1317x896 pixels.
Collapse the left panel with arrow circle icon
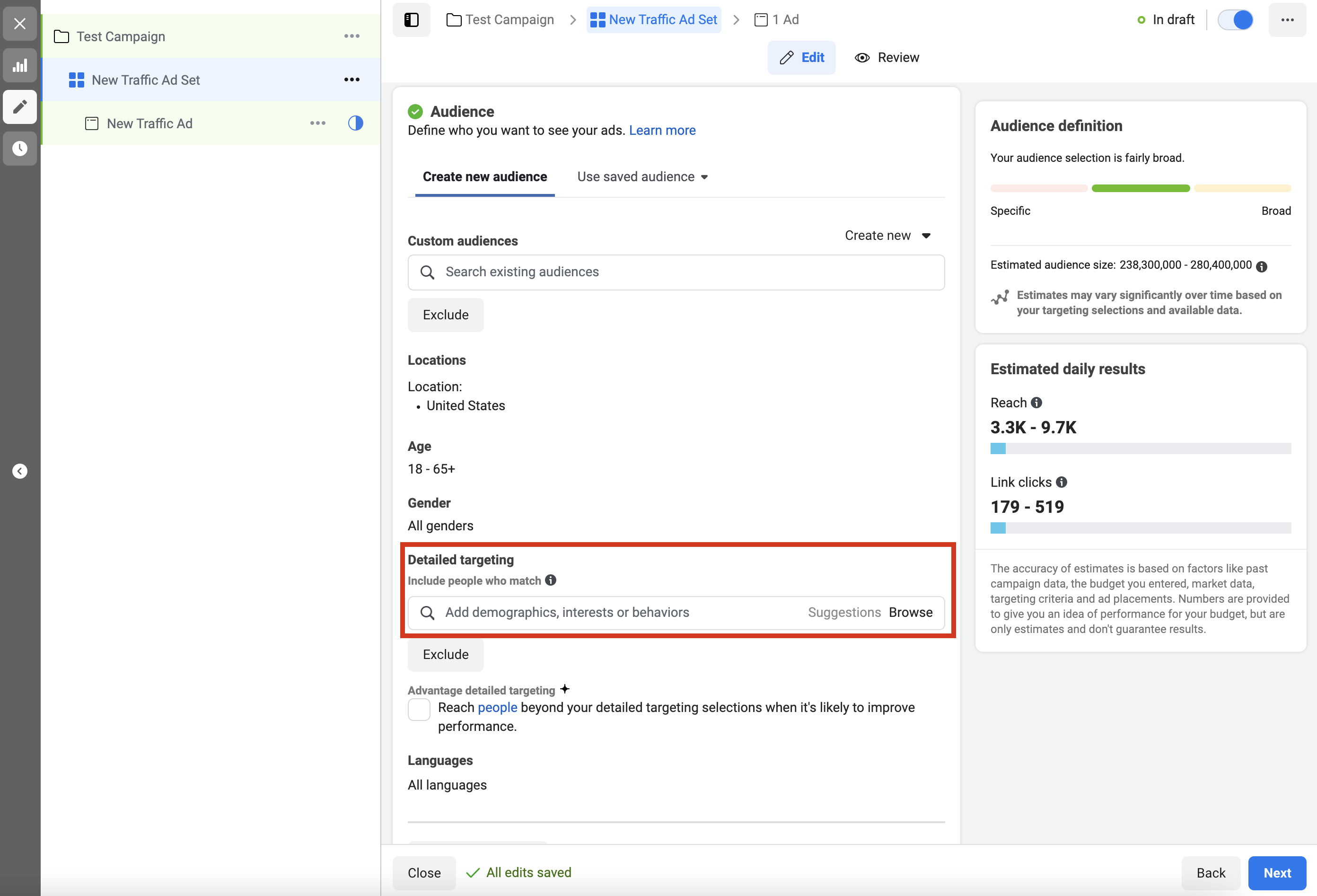point(20,471)
